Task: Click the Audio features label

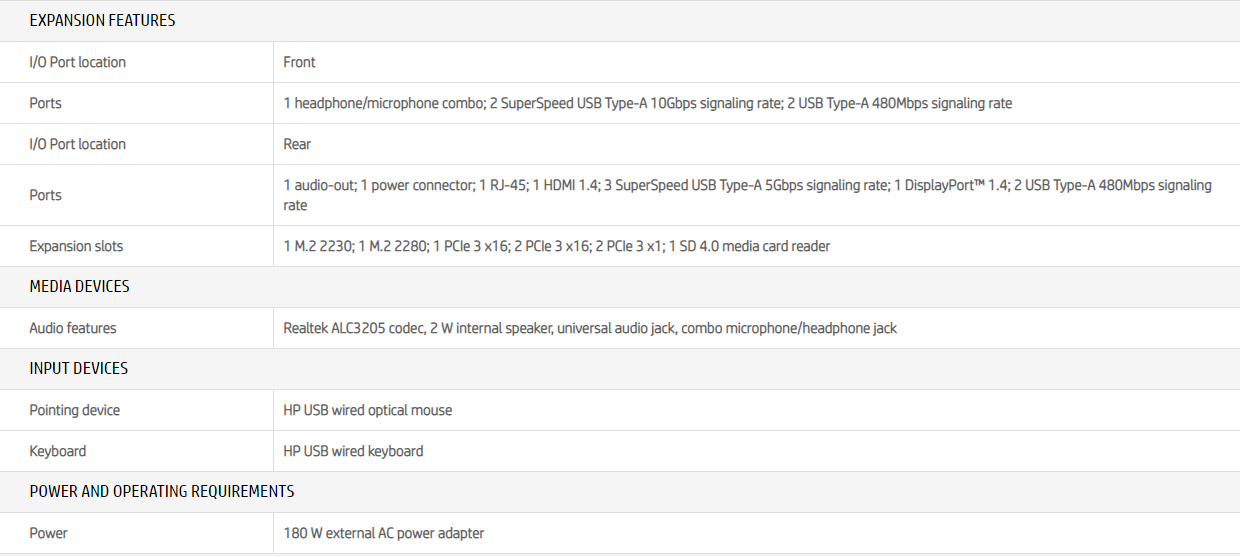Action: [x=72, y=328]
